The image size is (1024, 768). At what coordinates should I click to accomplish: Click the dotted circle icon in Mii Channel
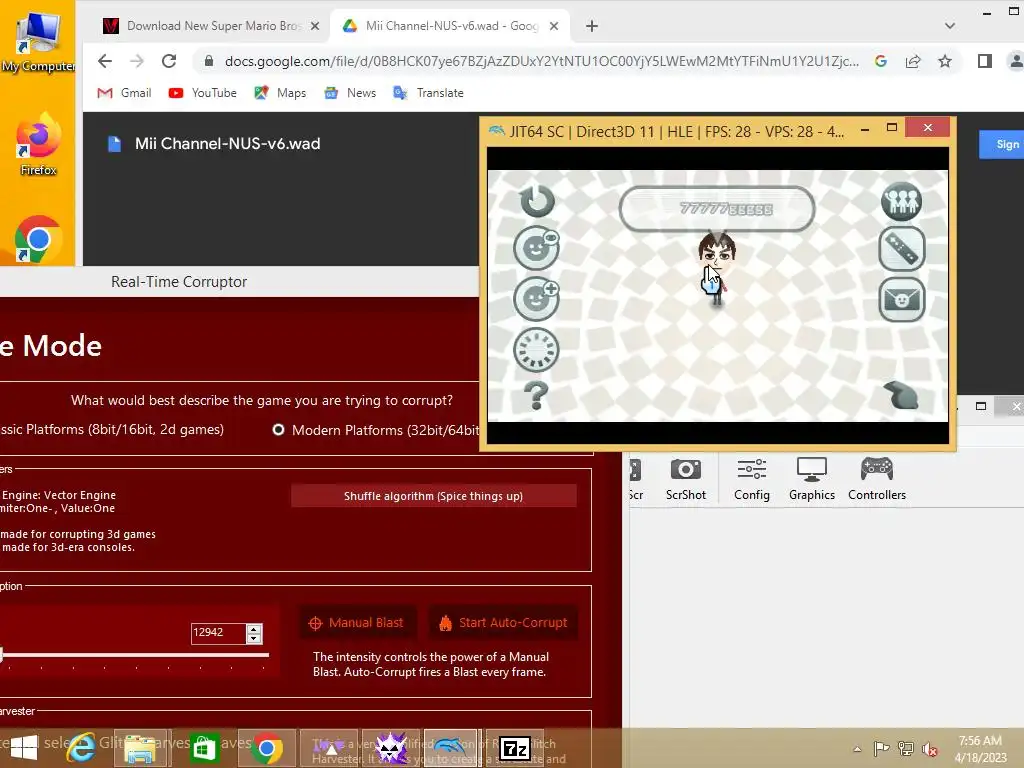click(x=536, y=349)
